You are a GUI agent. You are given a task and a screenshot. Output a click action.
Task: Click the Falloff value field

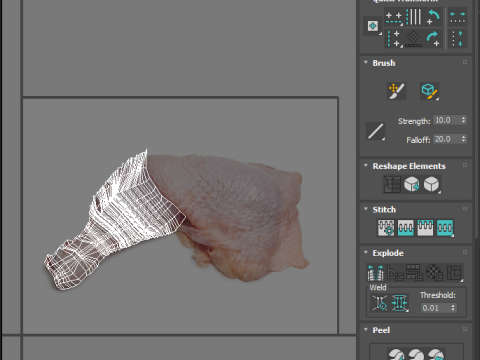[446, 139]
